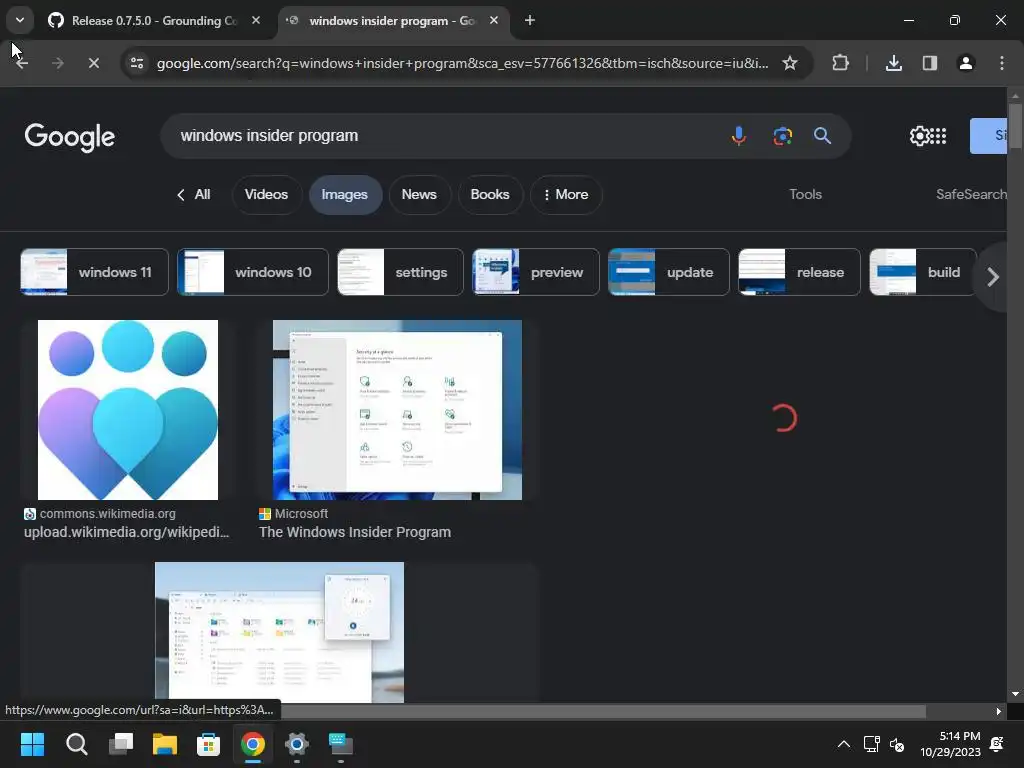
Task: Show hidden tray icons chevron
Action: [844, 744]
